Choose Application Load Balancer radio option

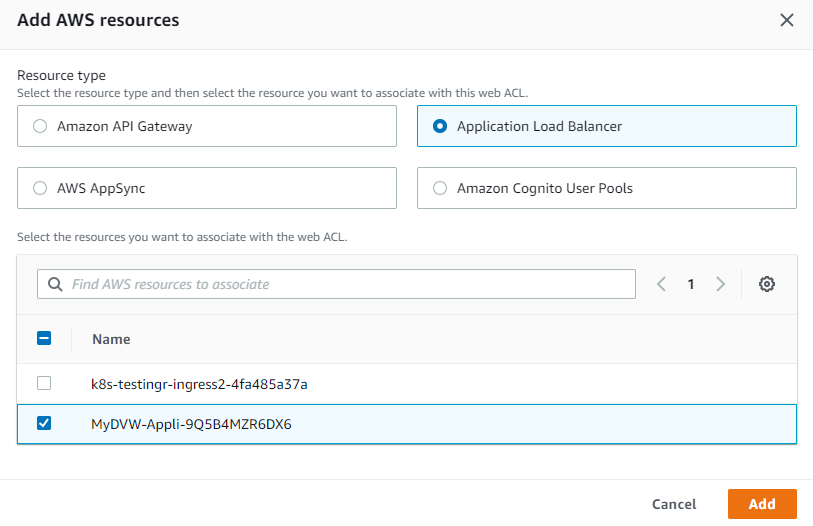(x=440, y=127)
